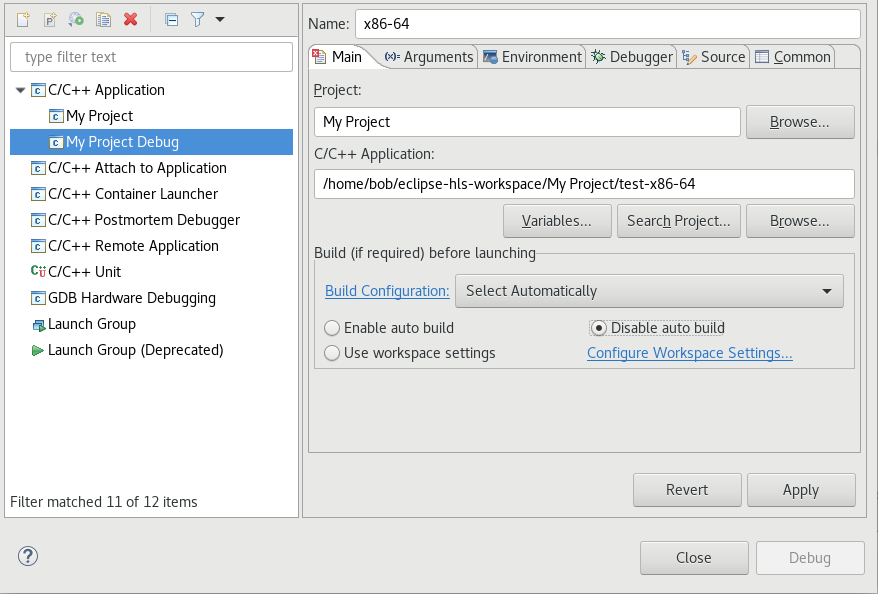The image size is (878, 594).
Task: Duplicate the selected launch configuration
Action: [x=103, y=19]
